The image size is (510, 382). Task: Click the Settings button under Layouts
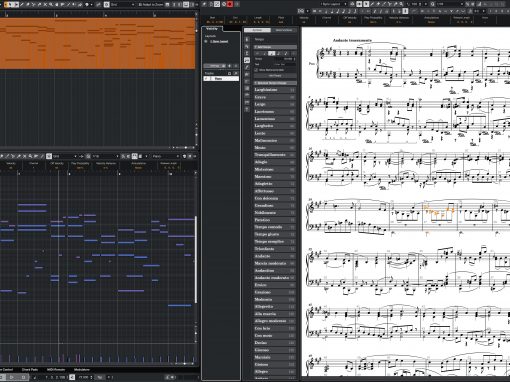pyautogui.click(x=215, y=66)
